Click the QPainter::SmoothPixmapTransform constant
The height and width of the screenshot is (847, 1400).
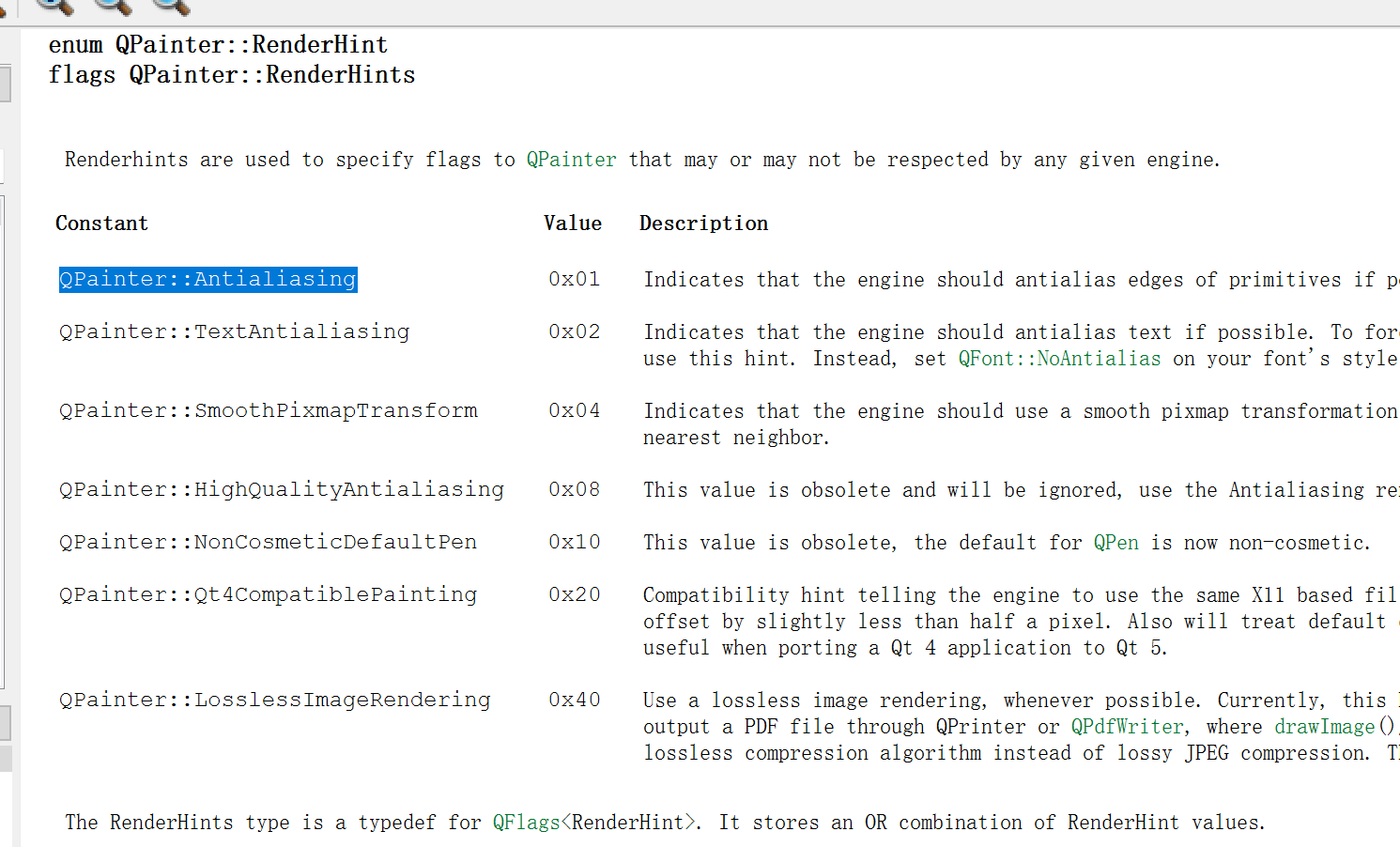269,410
